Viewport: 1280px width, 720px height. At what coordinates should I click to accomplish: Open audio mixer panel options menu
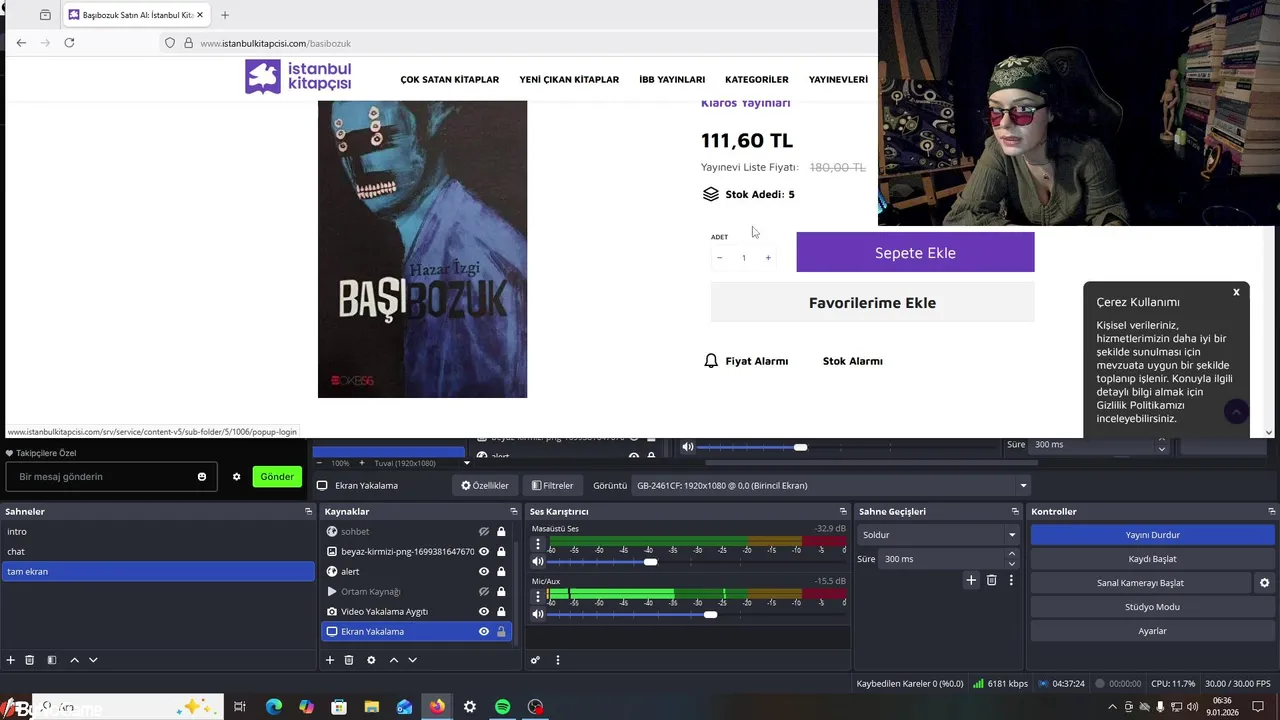tap(558, 660)
